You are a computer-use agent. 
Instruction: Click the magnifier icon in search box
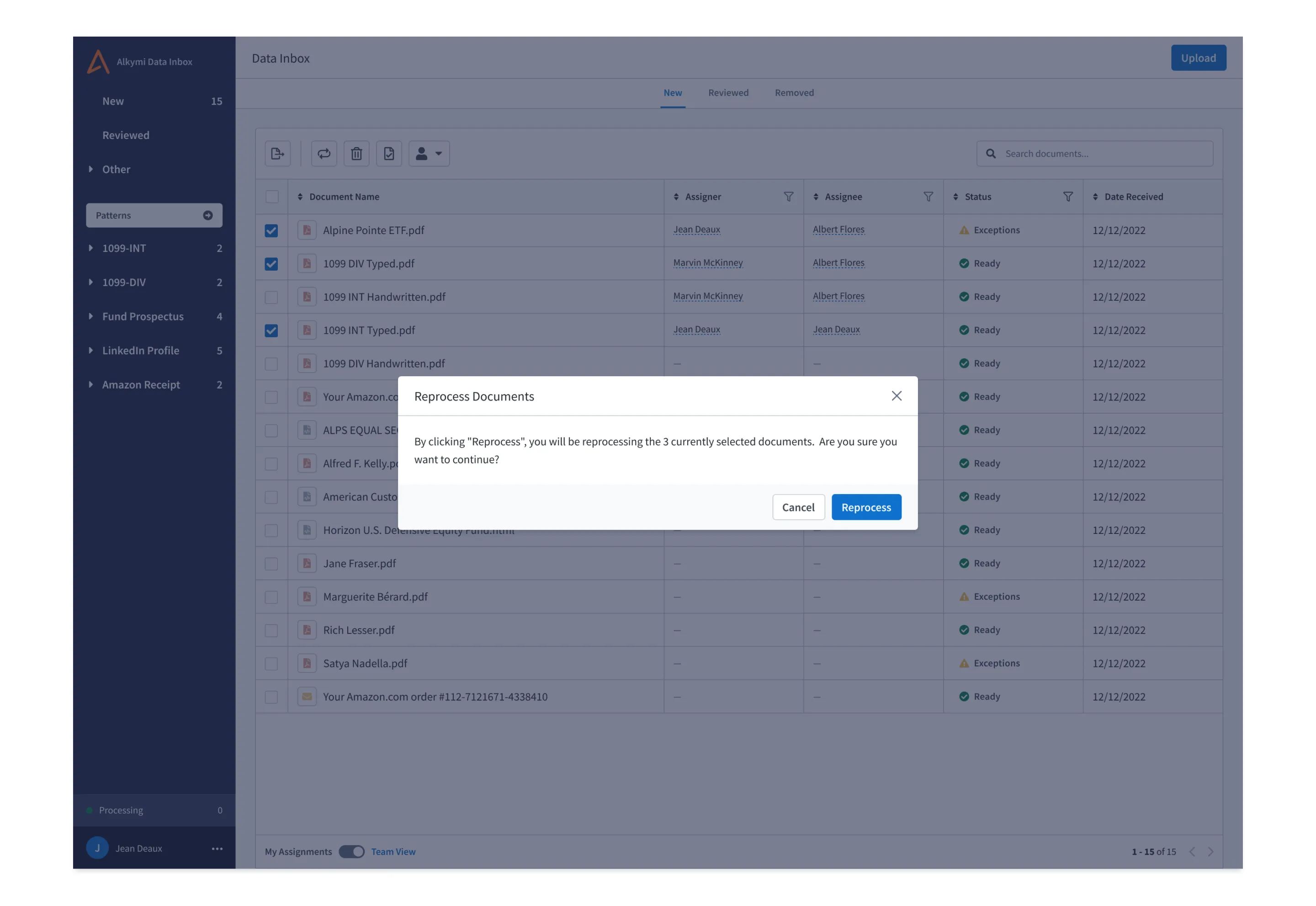(990, 153)
